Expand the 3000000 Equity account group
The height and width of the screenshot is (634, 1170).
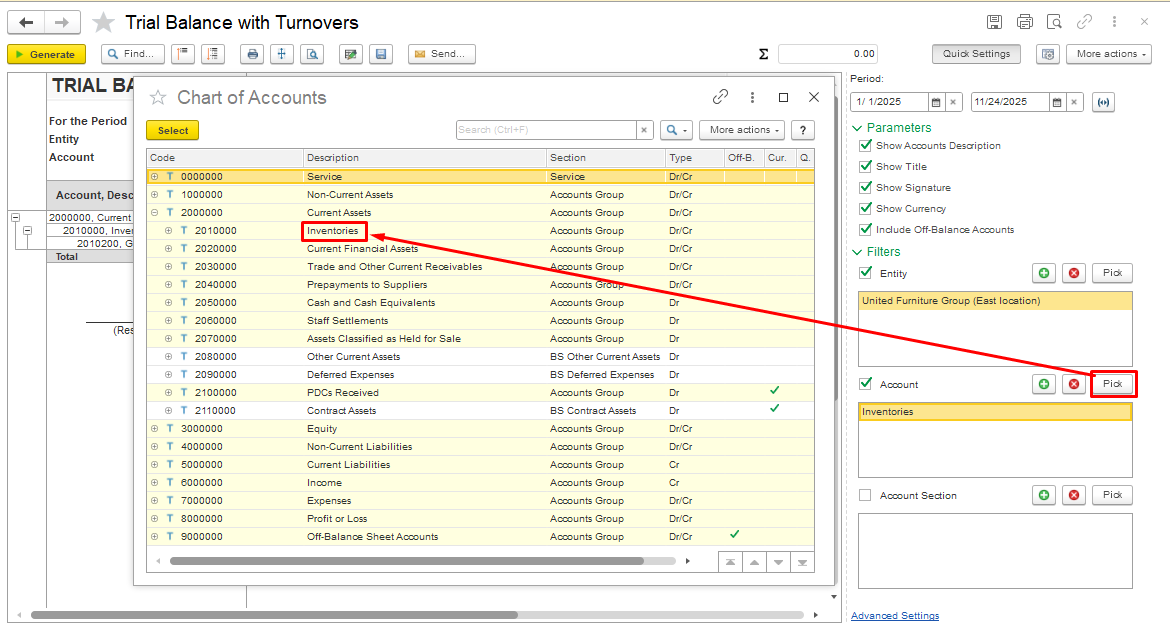[x=155, y=429]
